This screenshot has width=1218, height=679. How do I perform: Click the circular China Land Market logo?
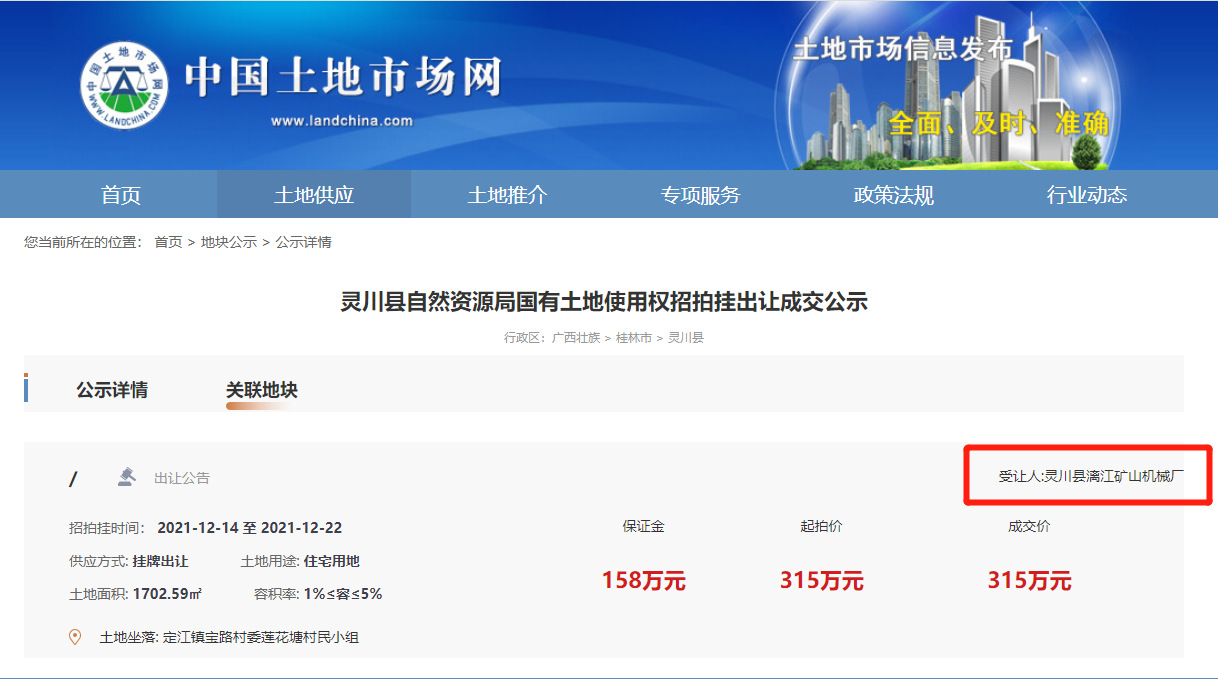(x=125, y=85)
